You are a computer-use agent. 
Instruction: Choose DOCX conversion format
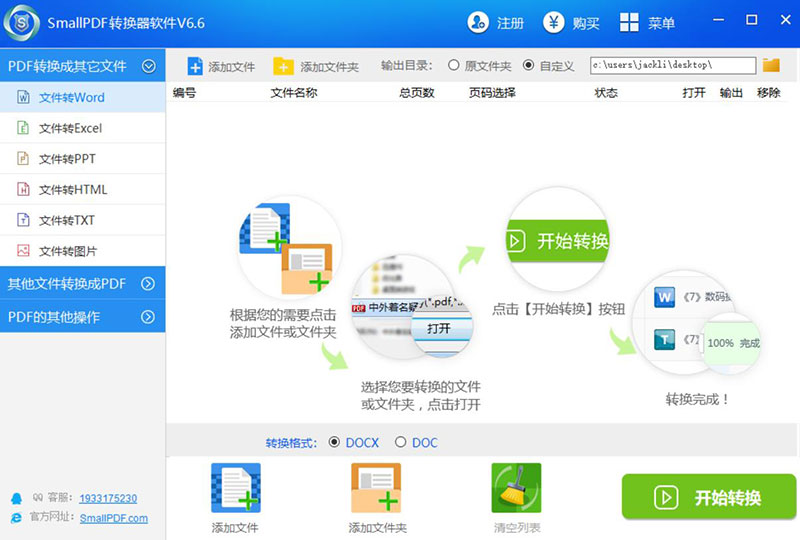coord(334,442)
